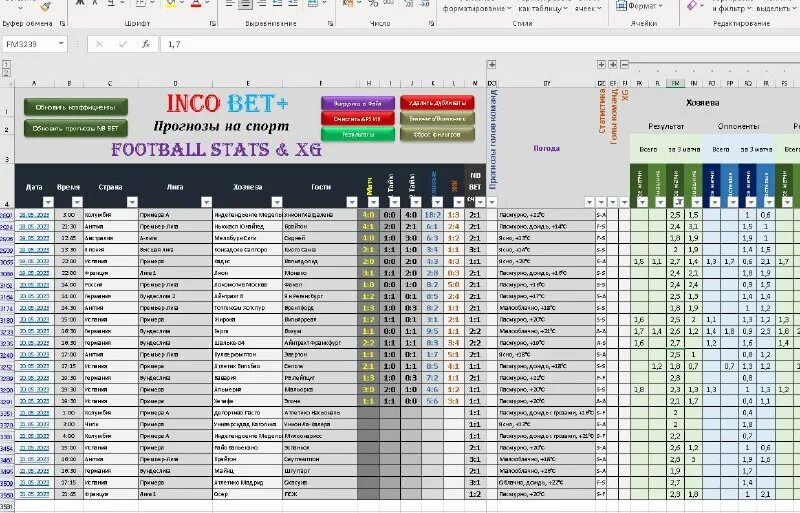Click the yellow fill color icon

coord(171,4)
